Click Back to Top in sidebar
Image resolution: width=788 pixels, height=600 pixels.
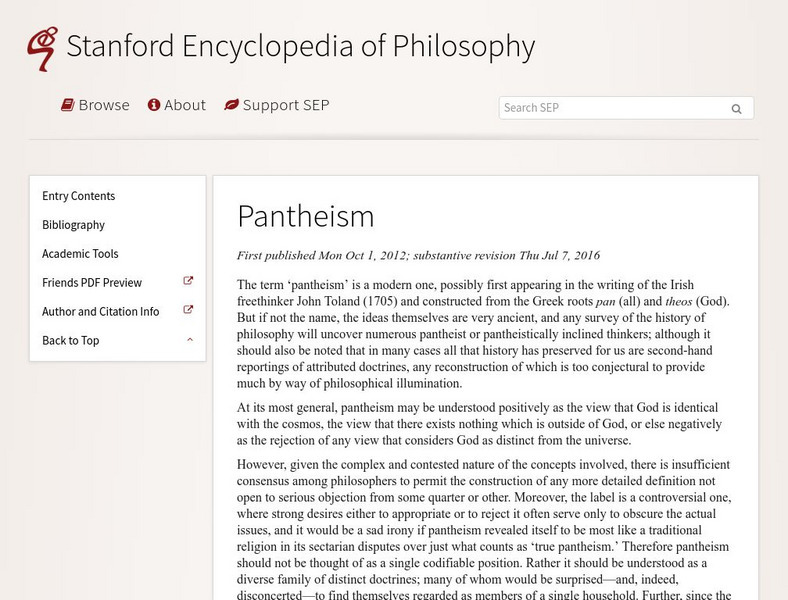pyautogui.click(x=71, y=341)
